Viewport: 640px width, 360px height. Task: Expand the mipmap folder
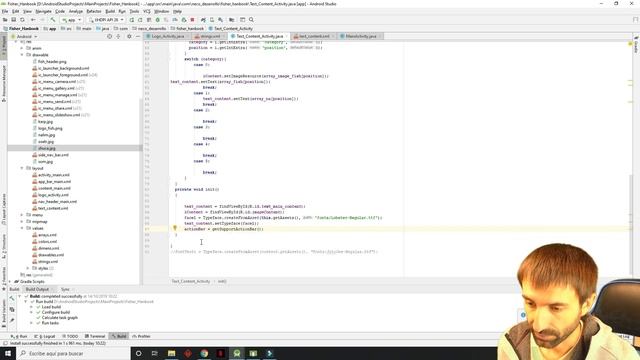pyautogui.click(x=22, y=222)
